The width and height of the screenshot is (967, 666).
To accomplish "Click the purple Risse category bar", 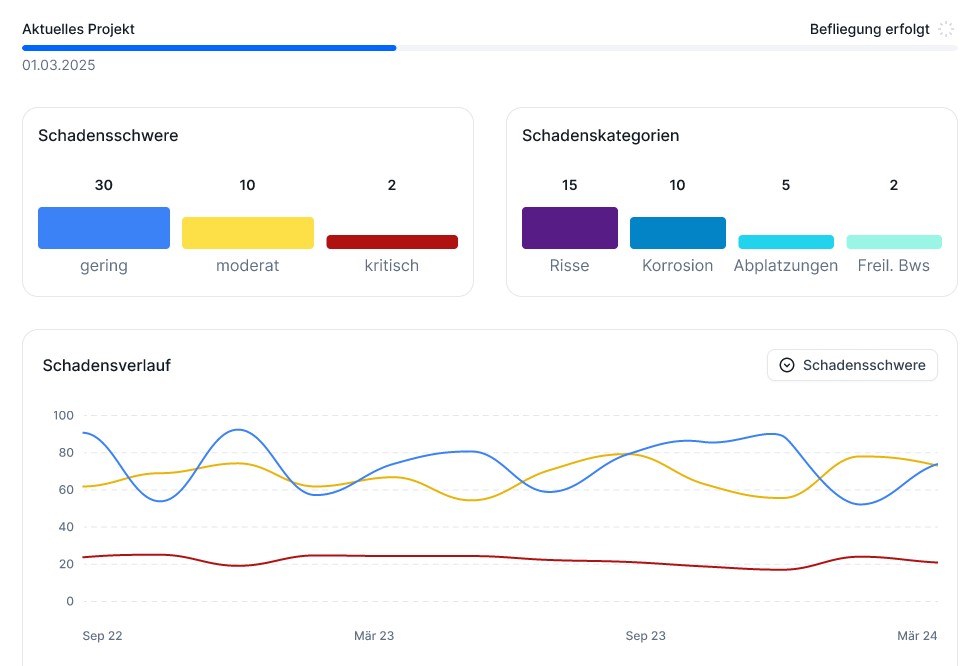I will (x=570, y=228).
